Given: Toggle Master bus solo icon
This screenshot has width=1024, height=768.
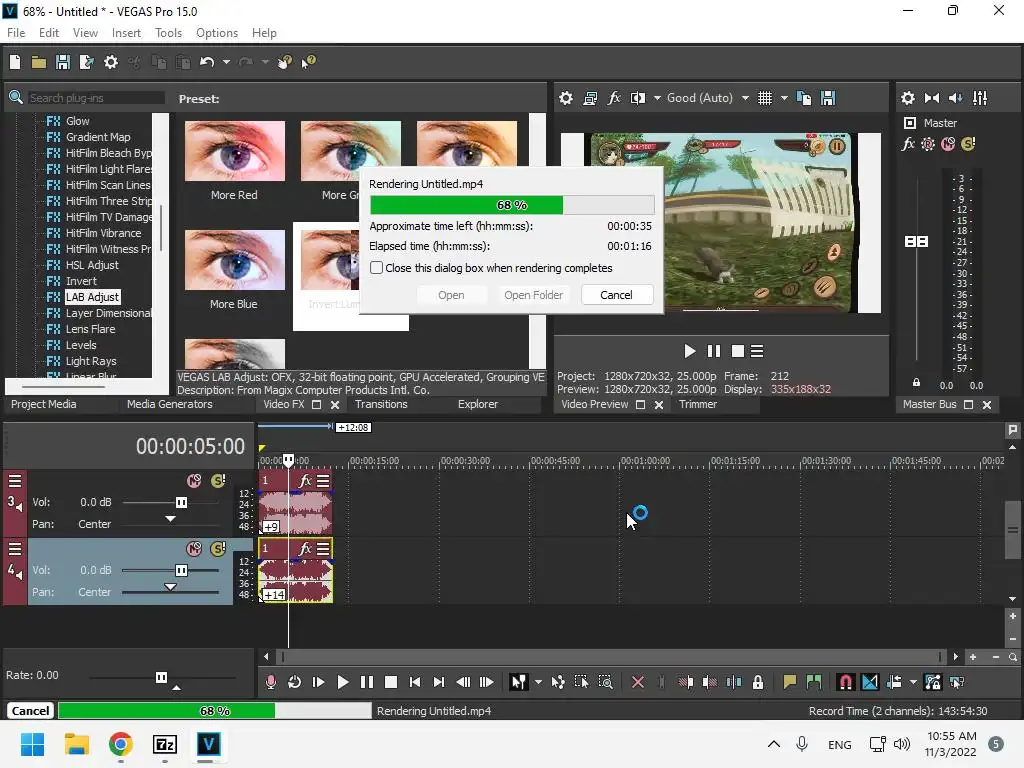Looking at the screenshot, I should click(x=968, y=144).
